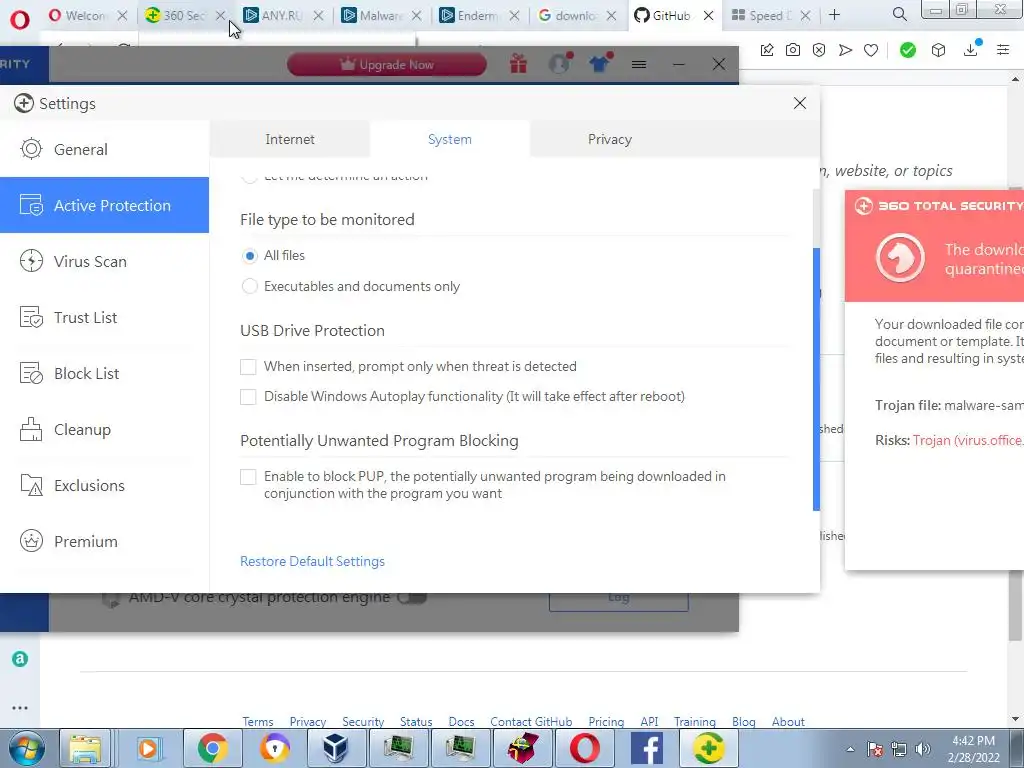Click the Docs link in GitHub footer
This screenshot has width=1024, height=768.
pyautogui.click(x=461, y=722)
